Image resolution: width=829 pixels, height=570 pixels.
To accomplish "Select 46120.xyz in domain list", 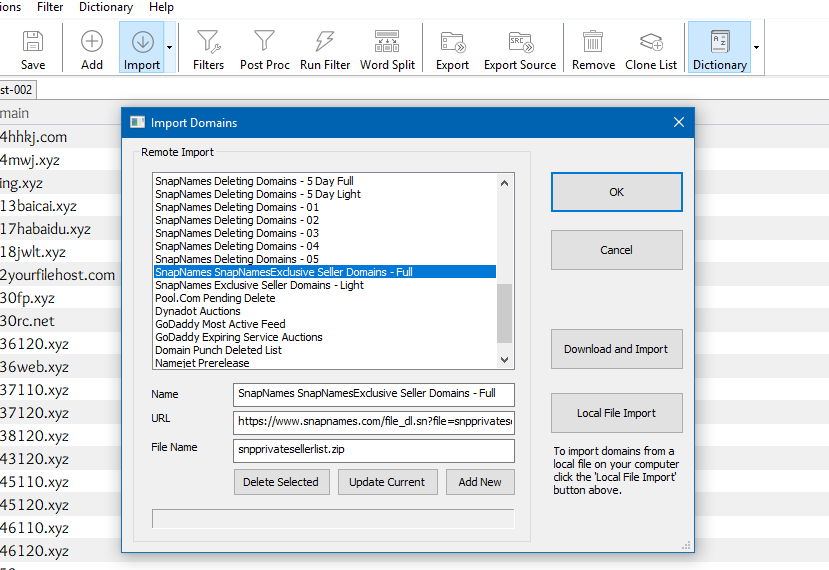I will [34, 551].
